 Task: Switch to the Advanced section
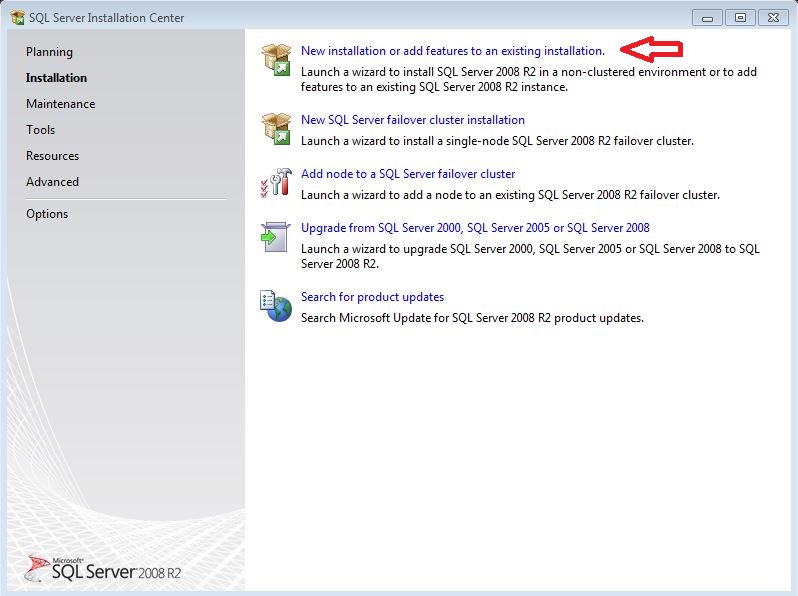coord(52,182)
